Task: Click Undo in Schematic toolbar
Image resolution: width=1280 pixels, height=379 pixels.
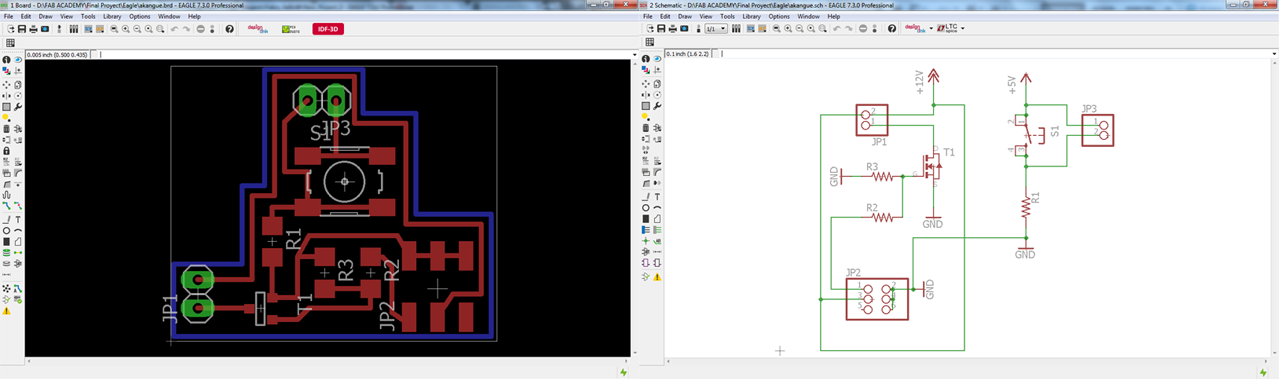Action: [x=837, y=29]
